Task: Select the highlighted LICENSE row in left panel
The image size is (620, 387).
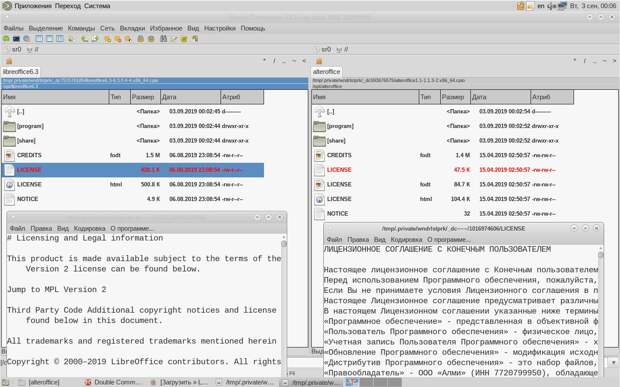Action: [x=133, y=170]
